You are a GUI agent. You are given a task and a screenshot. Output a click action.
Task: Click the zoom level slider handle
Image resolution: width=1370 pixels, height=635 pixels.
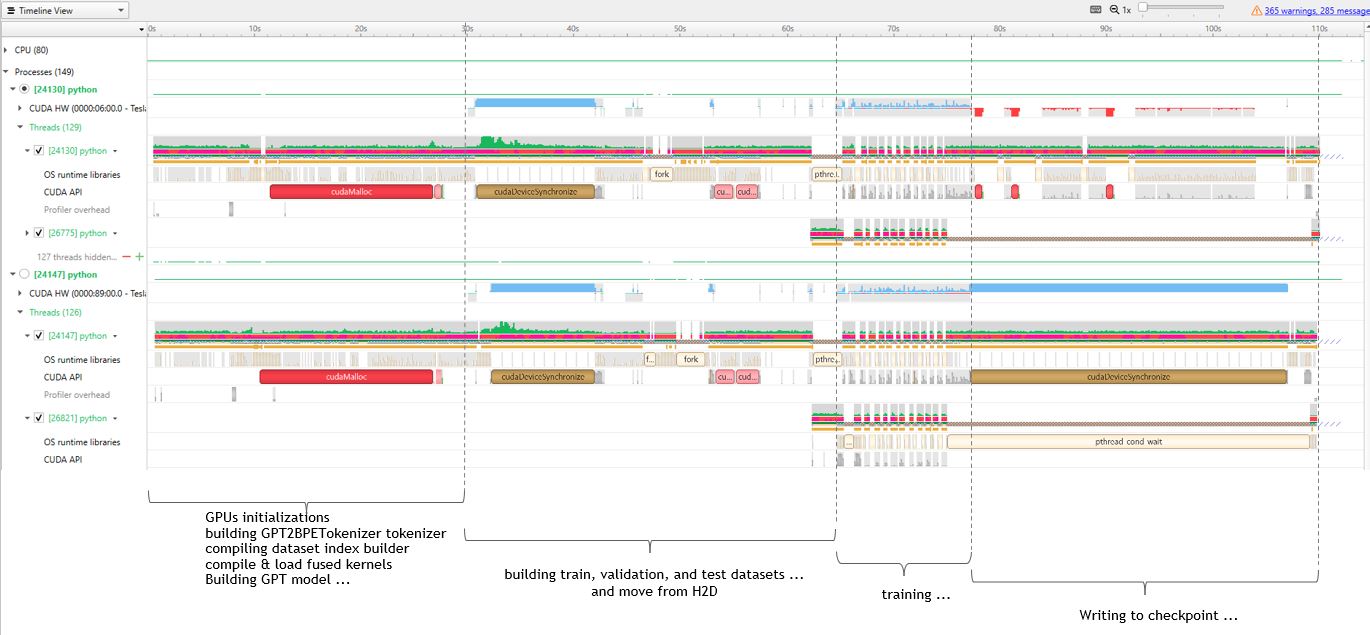coord(1143,8)
